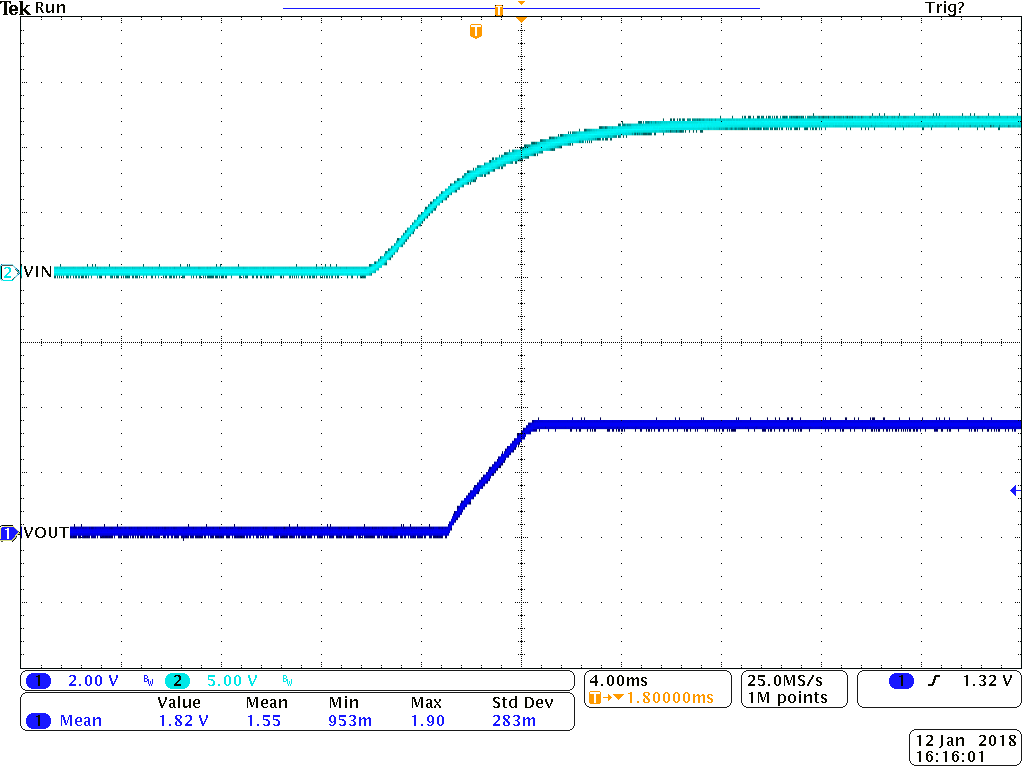Click the Channel 2 bandwidth limit indicator
This screenshot has height=768, width=1024.
(290, 680)
